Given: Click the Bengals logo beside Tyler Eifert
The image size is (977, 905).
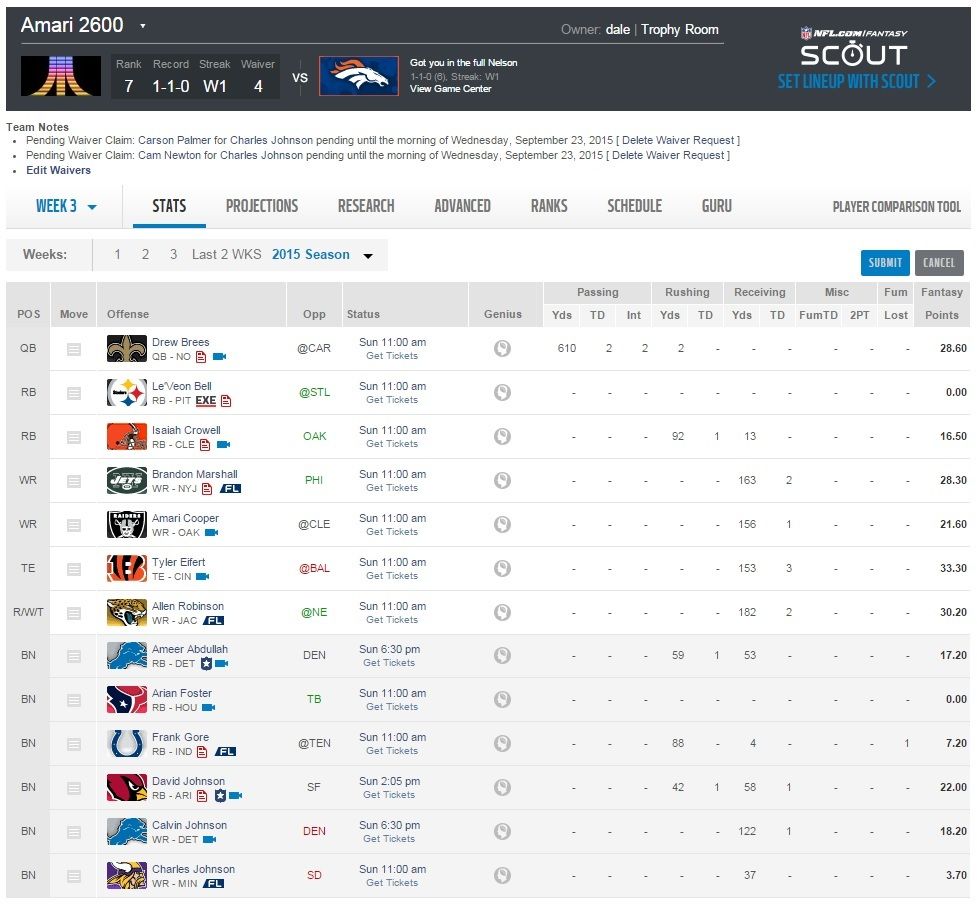Looking at the screenshot, I should (126, 568).
